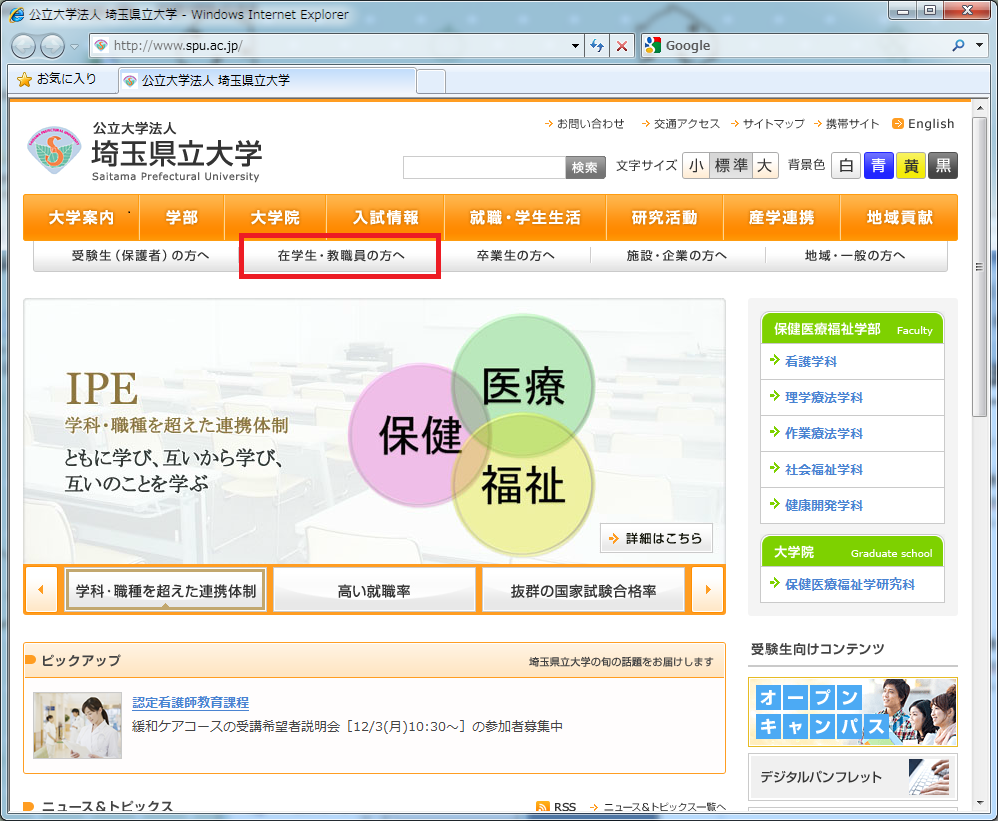Open the 大学院 menu

coord(275,218)
